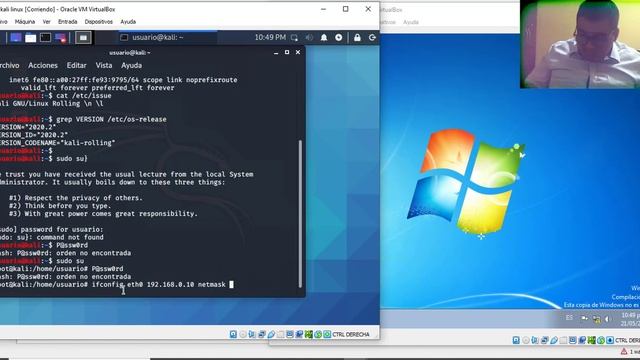This screenshot has height=360, width=640.
Task: Open the terminal launcher in Kali panel
Action: [45, 38]
